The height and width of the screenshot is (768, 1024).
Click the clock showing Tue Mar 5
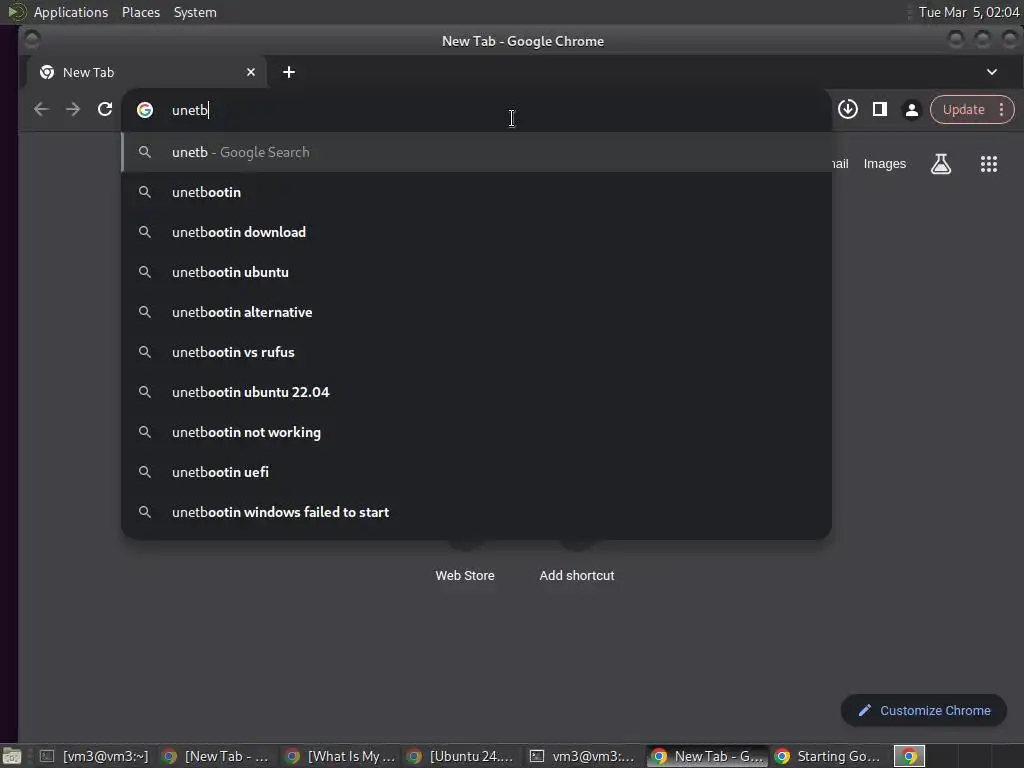coord(968,12)
